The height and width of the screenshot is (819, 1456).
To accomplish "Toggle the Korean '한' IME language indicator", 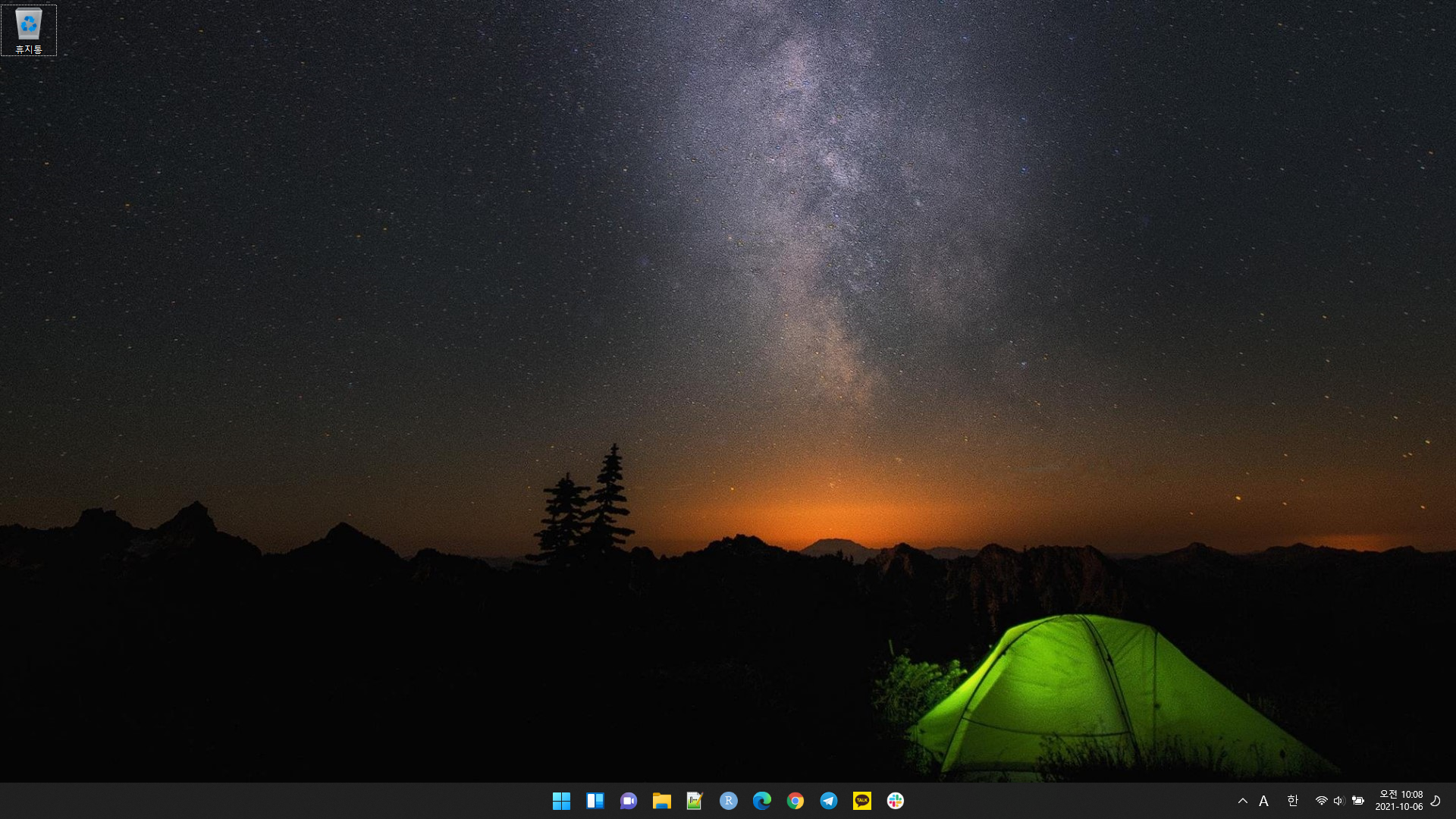I will tap(1292, 801).
